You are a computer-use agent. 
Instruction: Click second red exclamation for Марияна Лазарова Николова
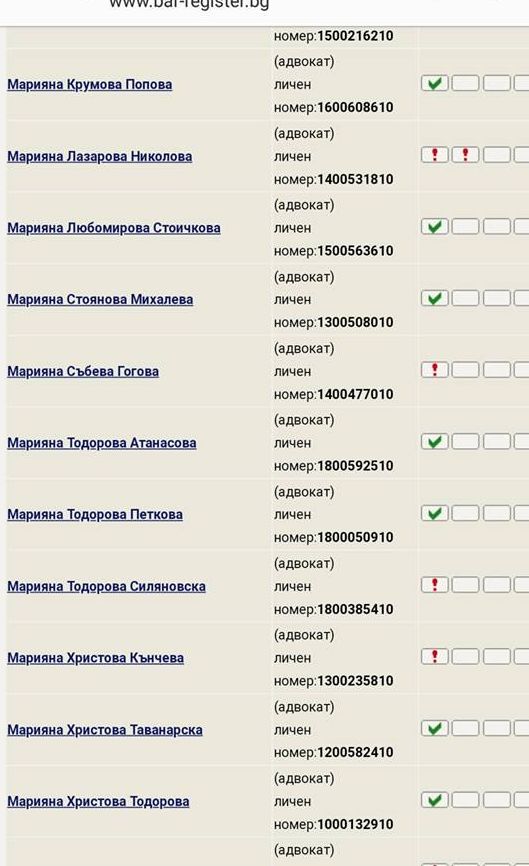point(465,155)
